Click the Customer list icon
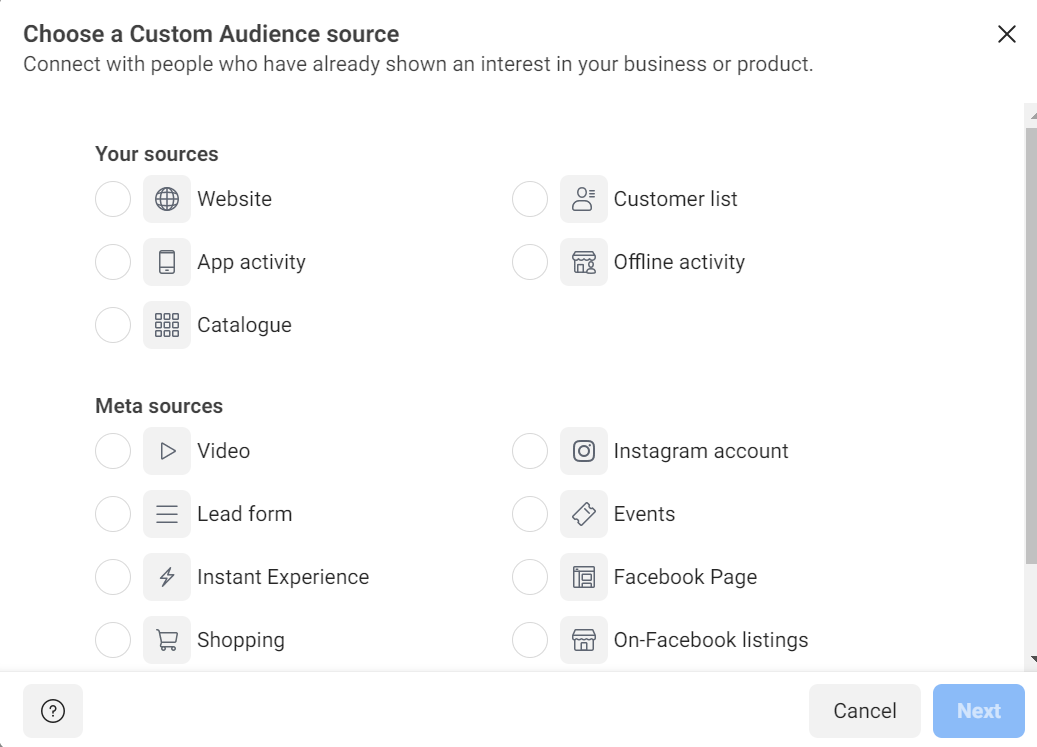Viewport: 1037px width, 747px height. click(x=584, y=199)
